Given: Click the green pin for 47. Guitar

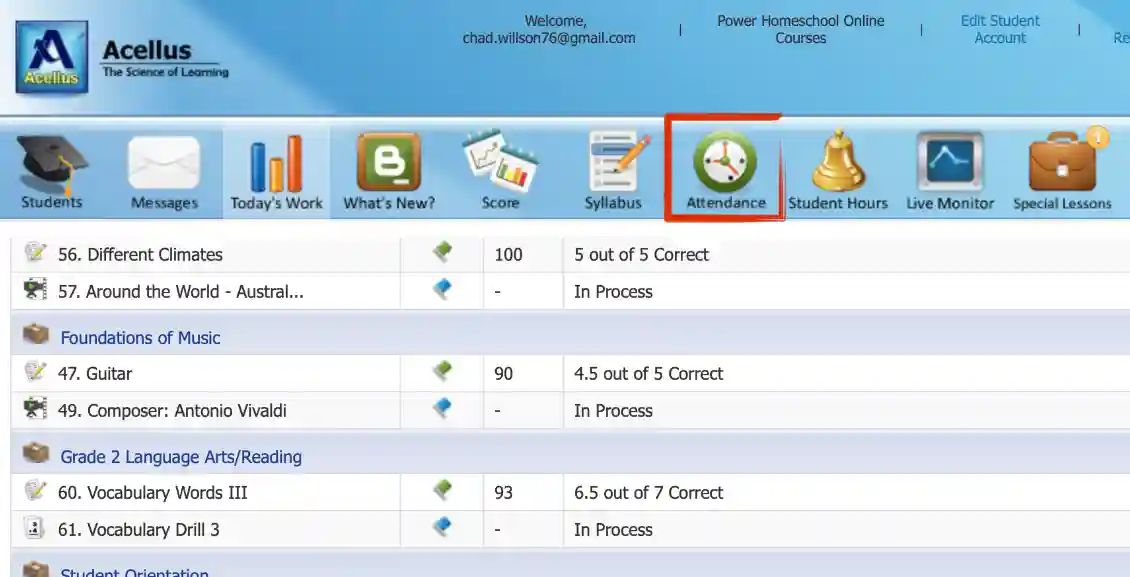Looking at the screenshot, I should coord(442,372).
